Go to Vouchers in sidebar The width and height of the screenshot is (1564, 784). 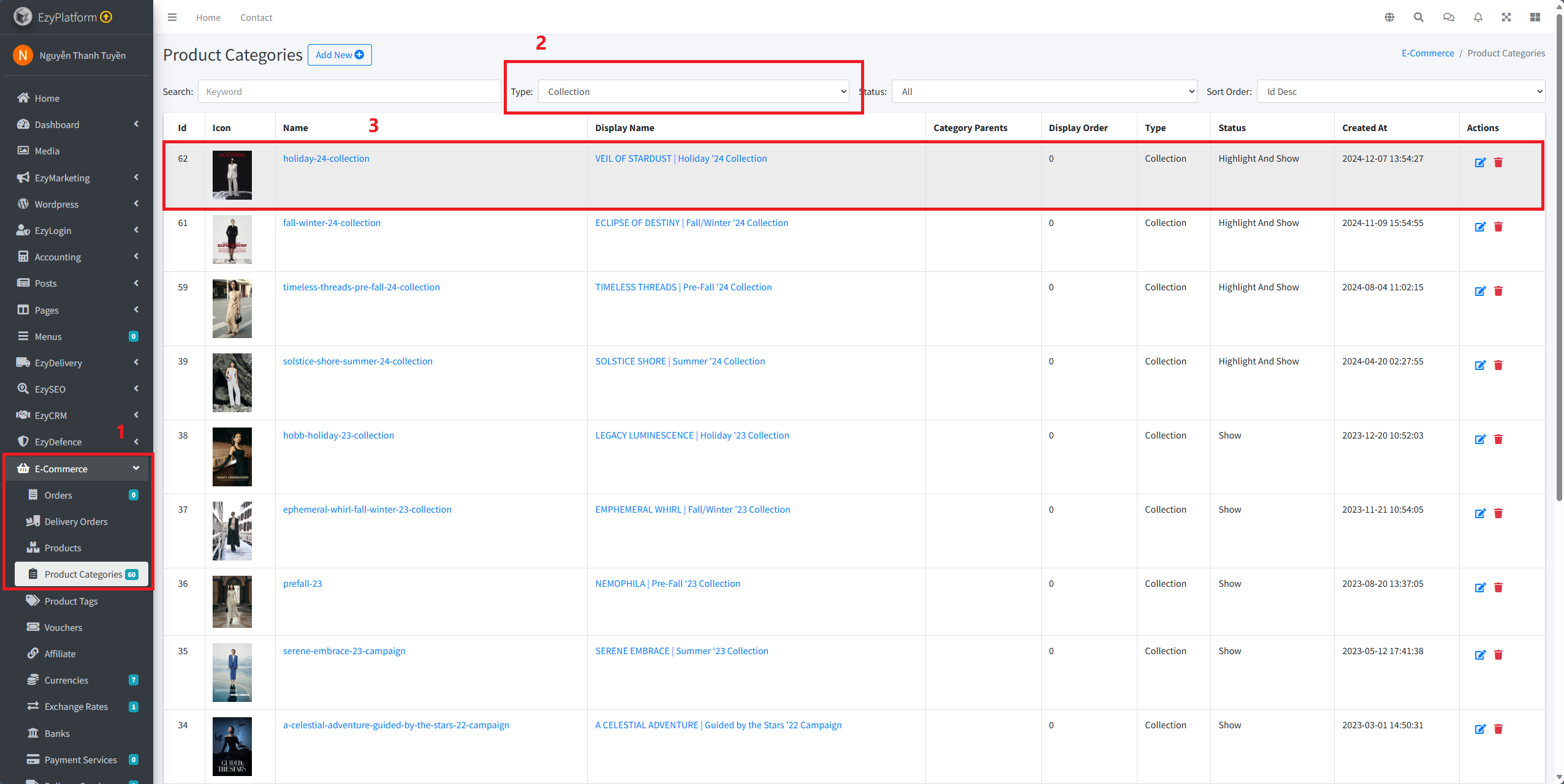click(x=63, y=627)
